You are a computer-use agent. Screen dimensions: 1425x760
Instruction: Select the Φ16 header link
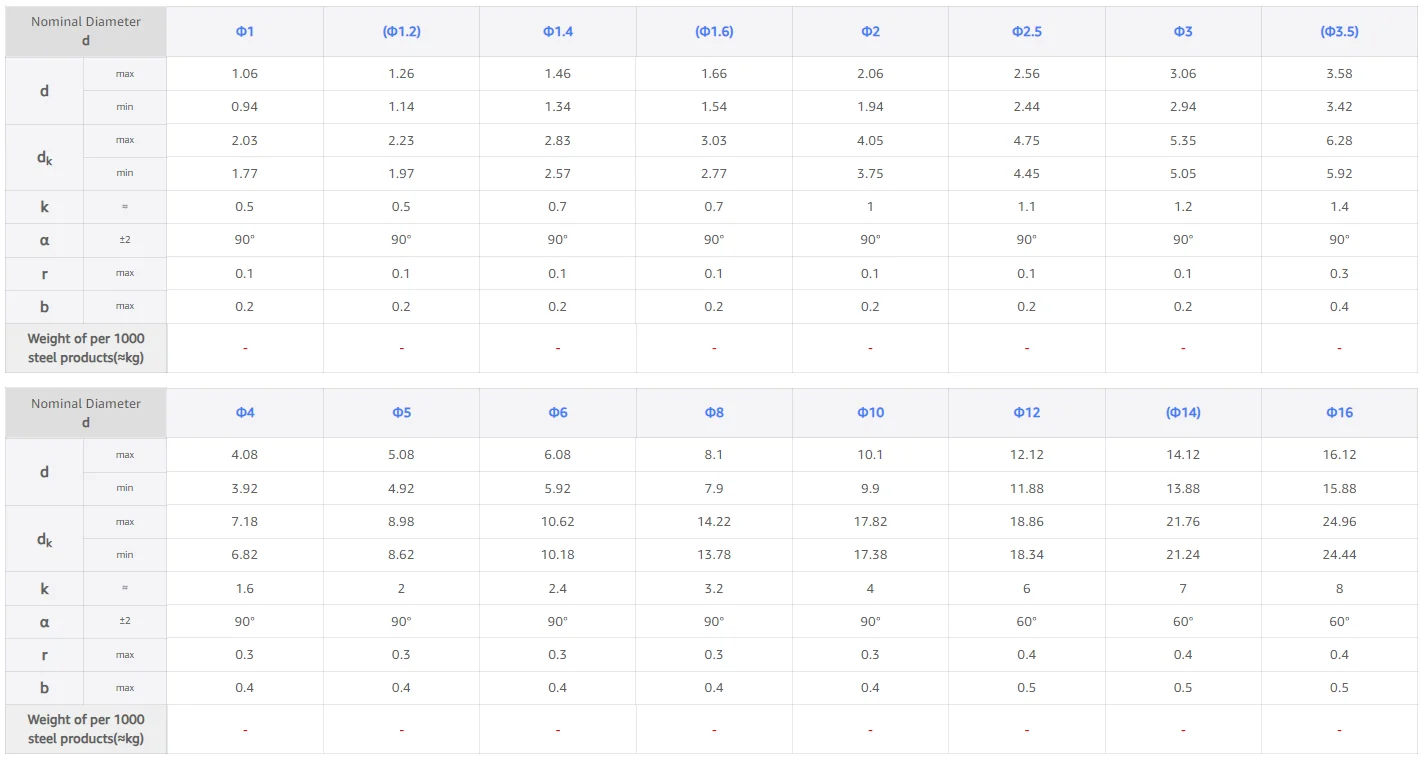click(x=1339, y=413)
